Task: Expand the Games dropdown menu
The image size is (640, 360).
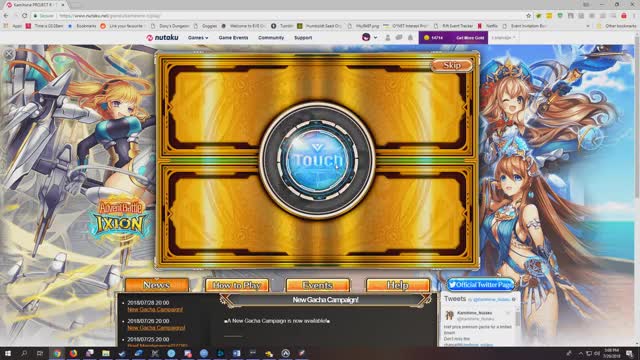Action: (x=198, y=38)
